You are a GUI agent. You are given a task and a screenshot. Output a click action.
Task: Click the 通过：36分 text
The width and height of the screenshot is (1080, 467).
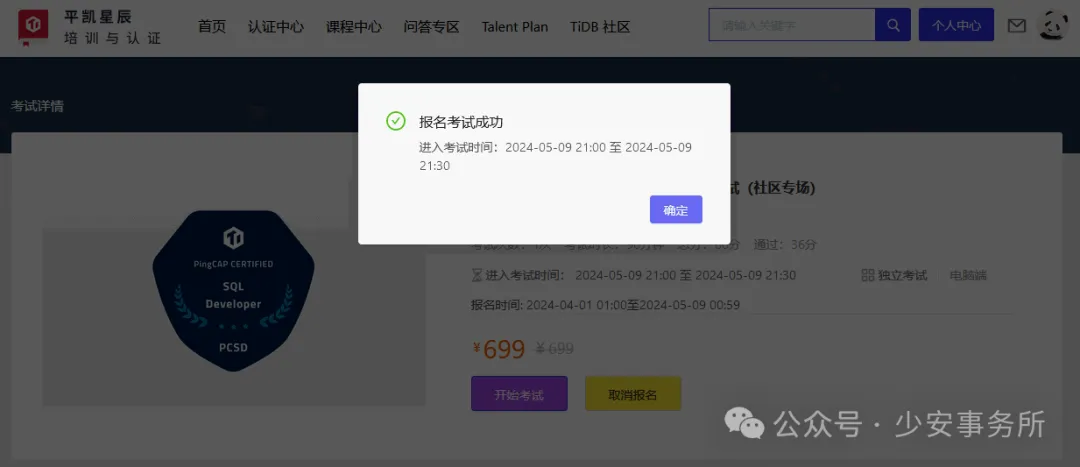[x=785, y=245]
